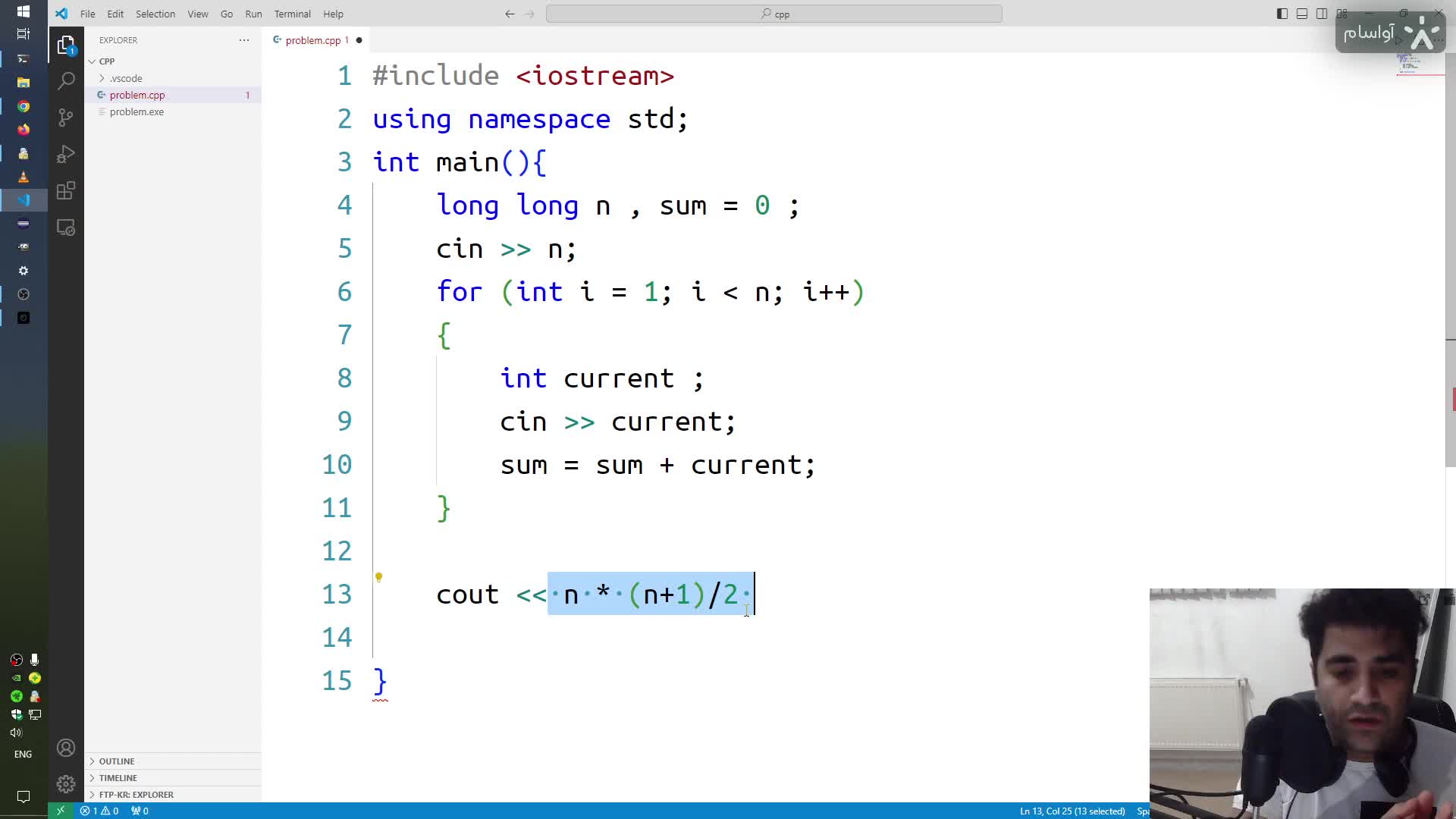Open the Terminal menu

[x=292, y=14]
